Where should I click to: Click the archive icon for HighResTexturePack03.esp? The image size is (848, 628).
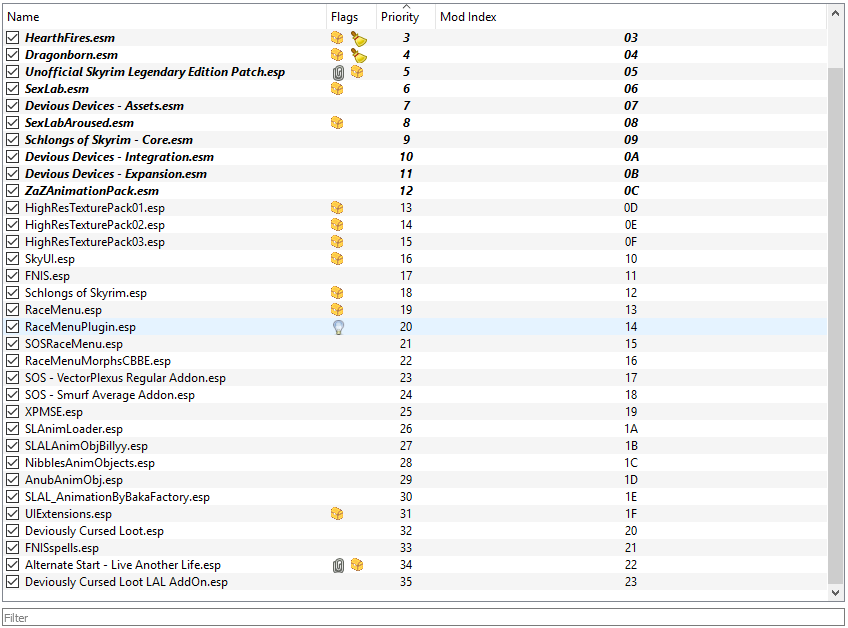[x=337, y=242]
